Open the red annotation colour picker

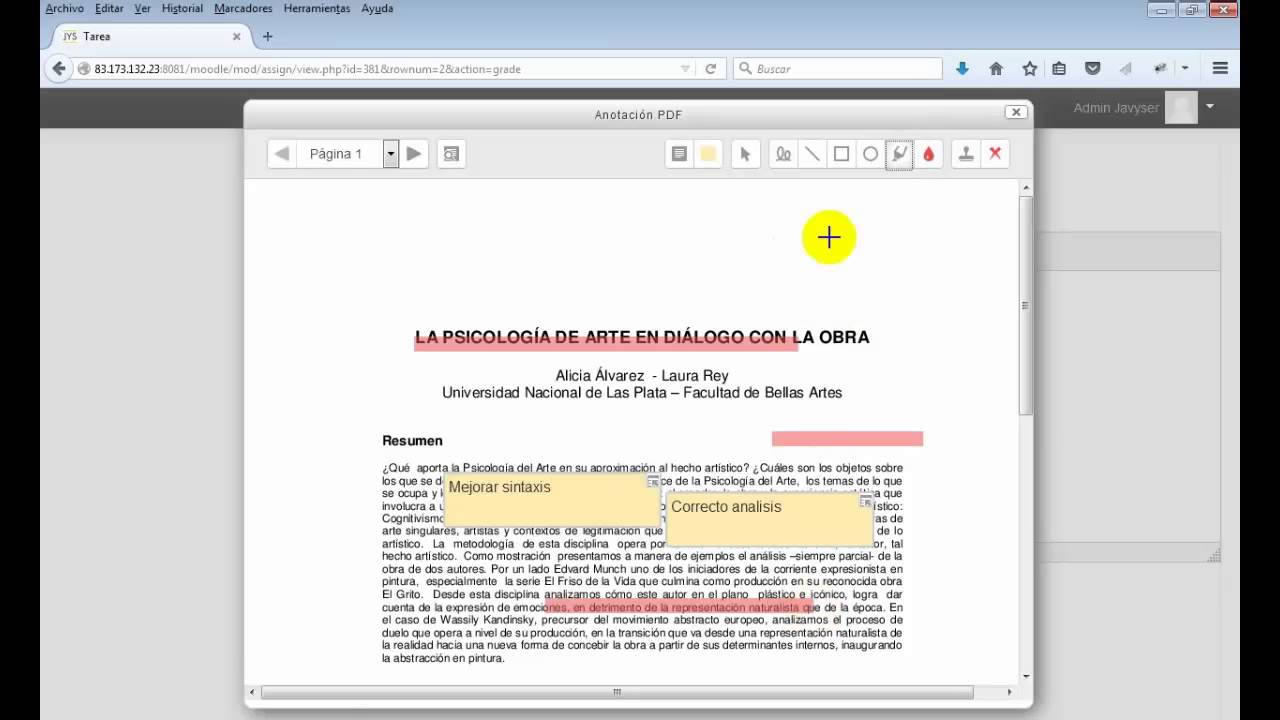(x=928, y=154)
